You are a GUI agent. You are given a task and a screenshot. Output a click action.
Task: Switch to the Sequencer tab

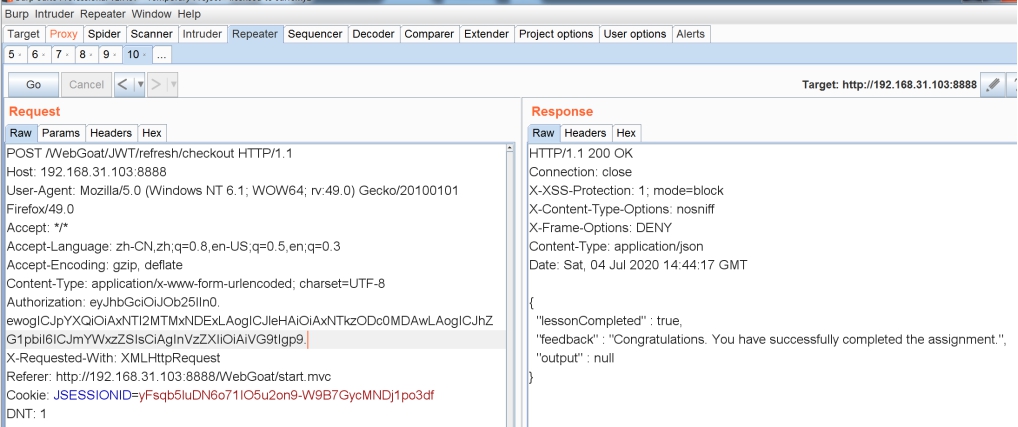click(315, 34)
